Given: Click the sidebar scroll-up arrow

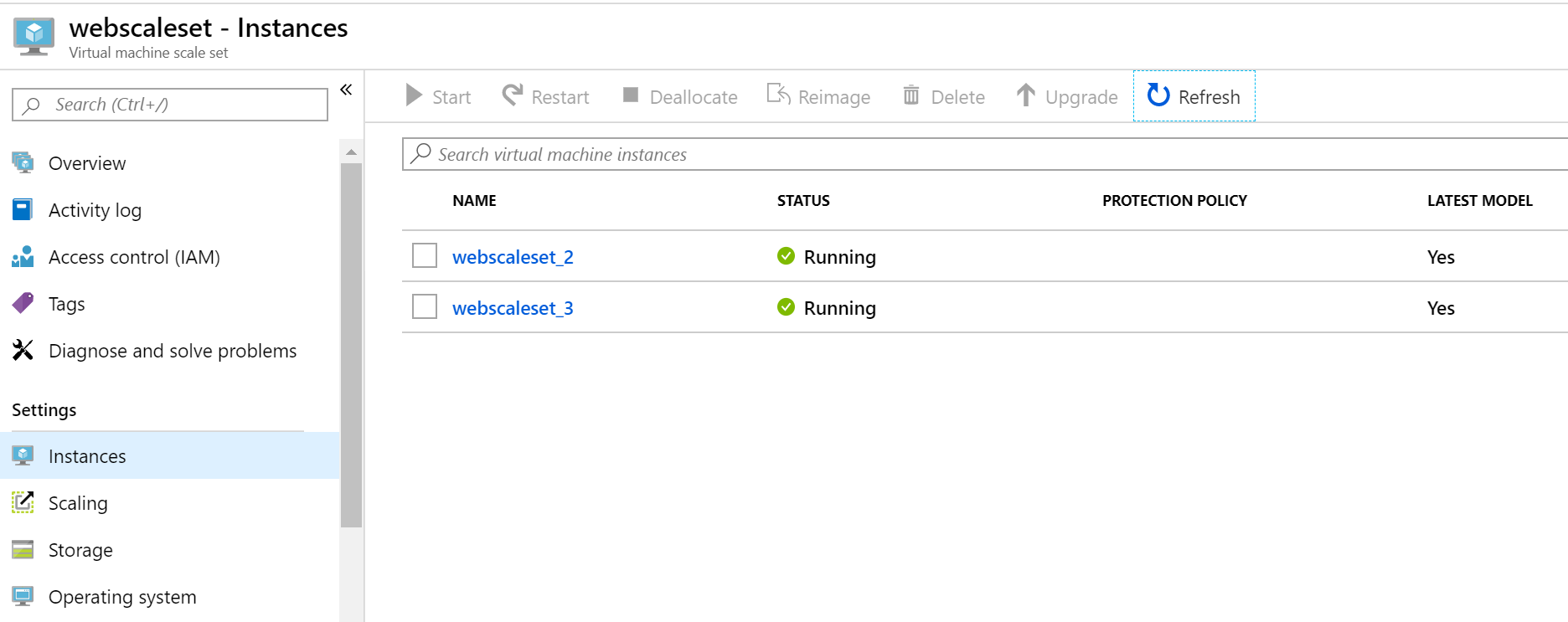Looking at the screenshot, I should click(352, 152).
